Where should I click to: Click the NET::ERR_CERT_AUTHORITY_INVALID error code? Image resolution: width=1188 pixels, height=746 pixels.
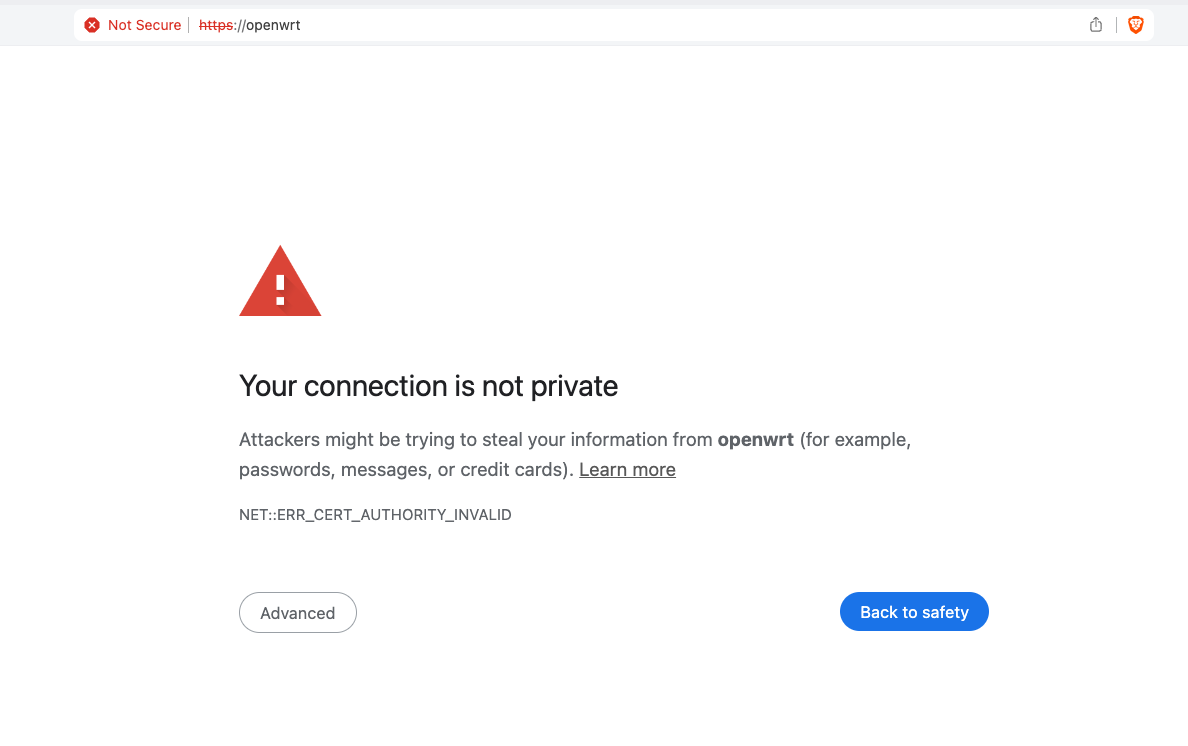pos(375,515)
